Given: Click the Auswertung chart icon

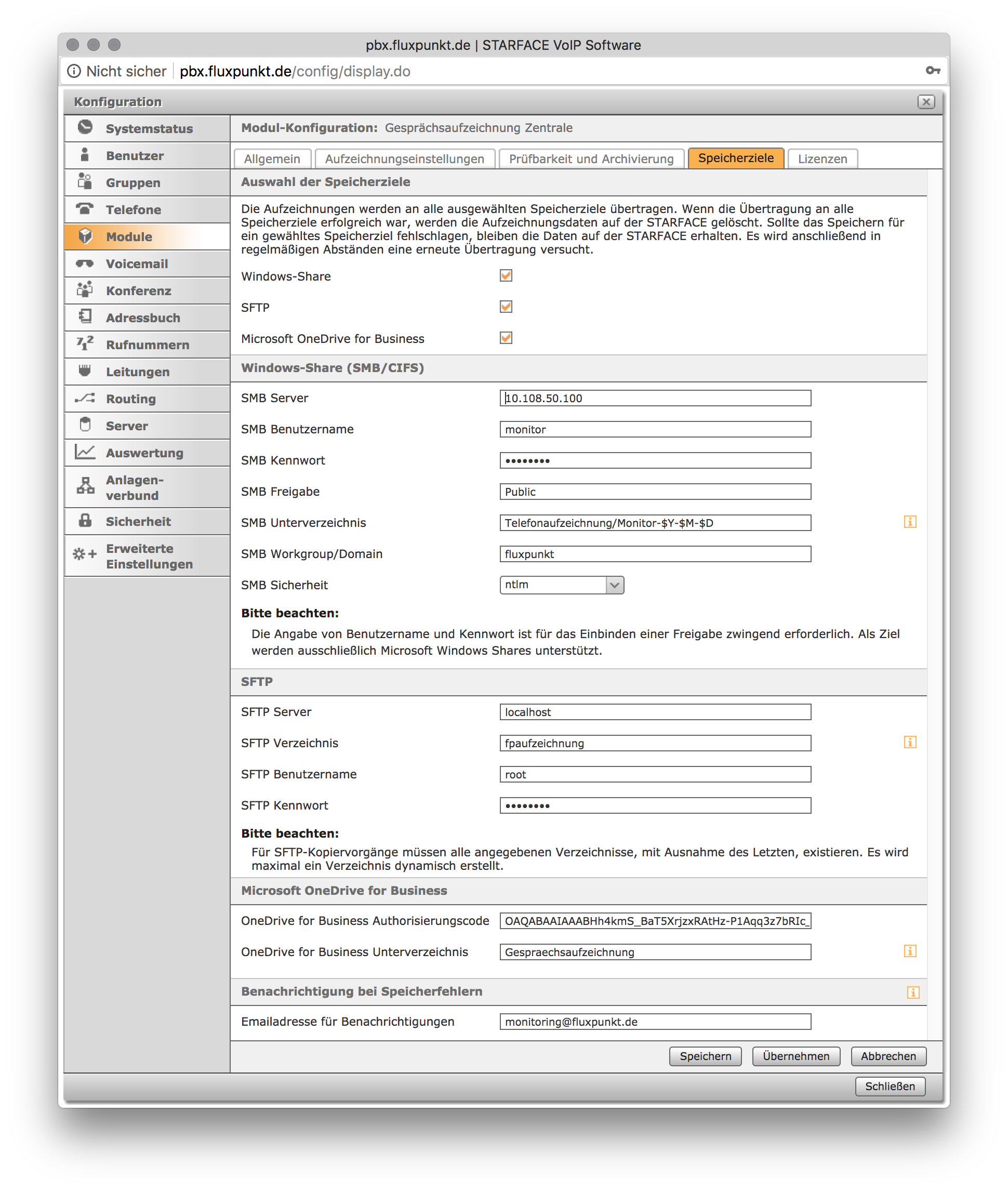Looking at the screenshot, I should pyautogui.click(x=85, y=452).
